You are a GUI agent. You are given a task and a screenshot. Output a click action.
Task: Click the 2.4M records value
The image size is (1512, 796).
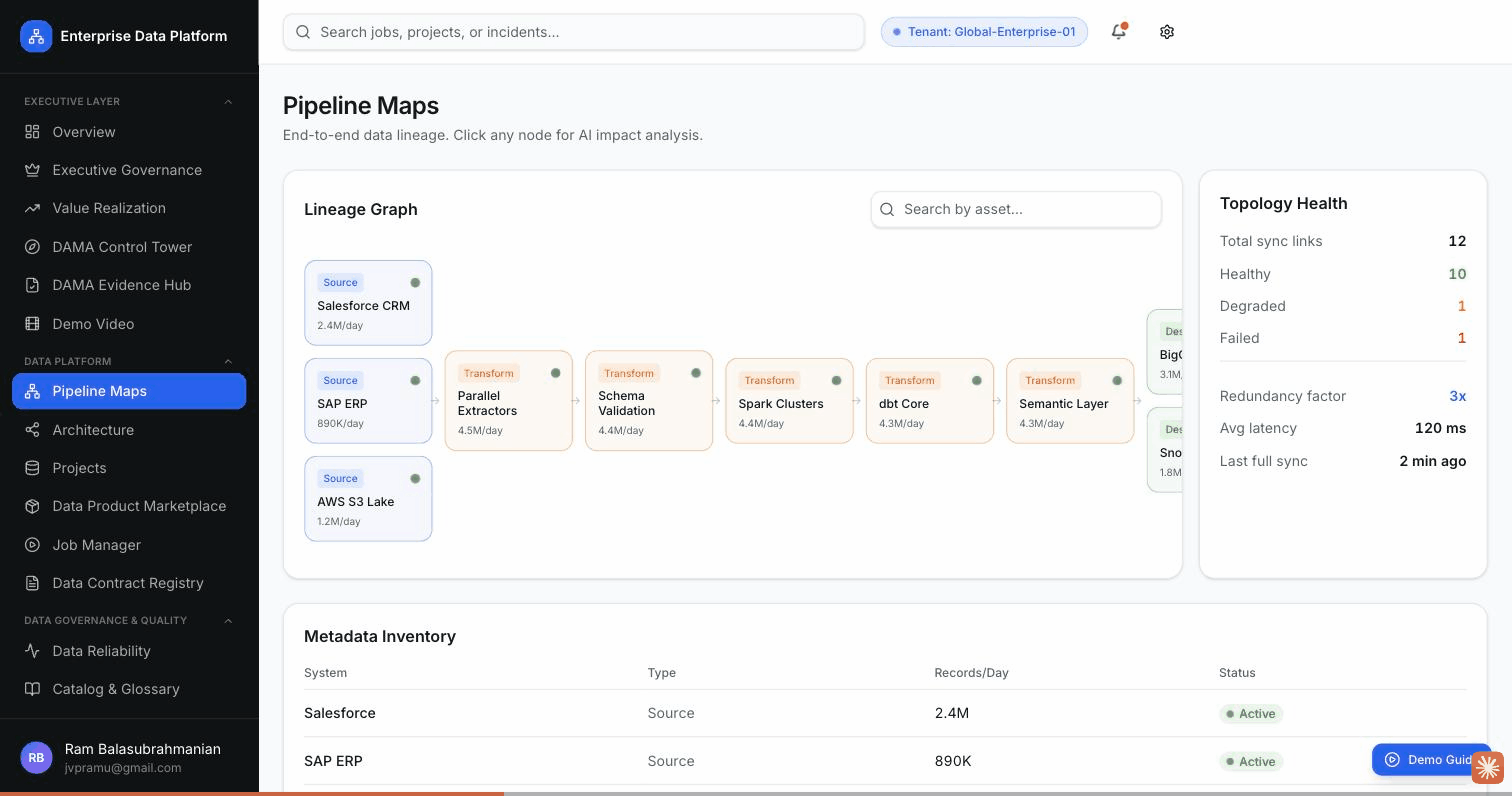[x=952, y=713]
